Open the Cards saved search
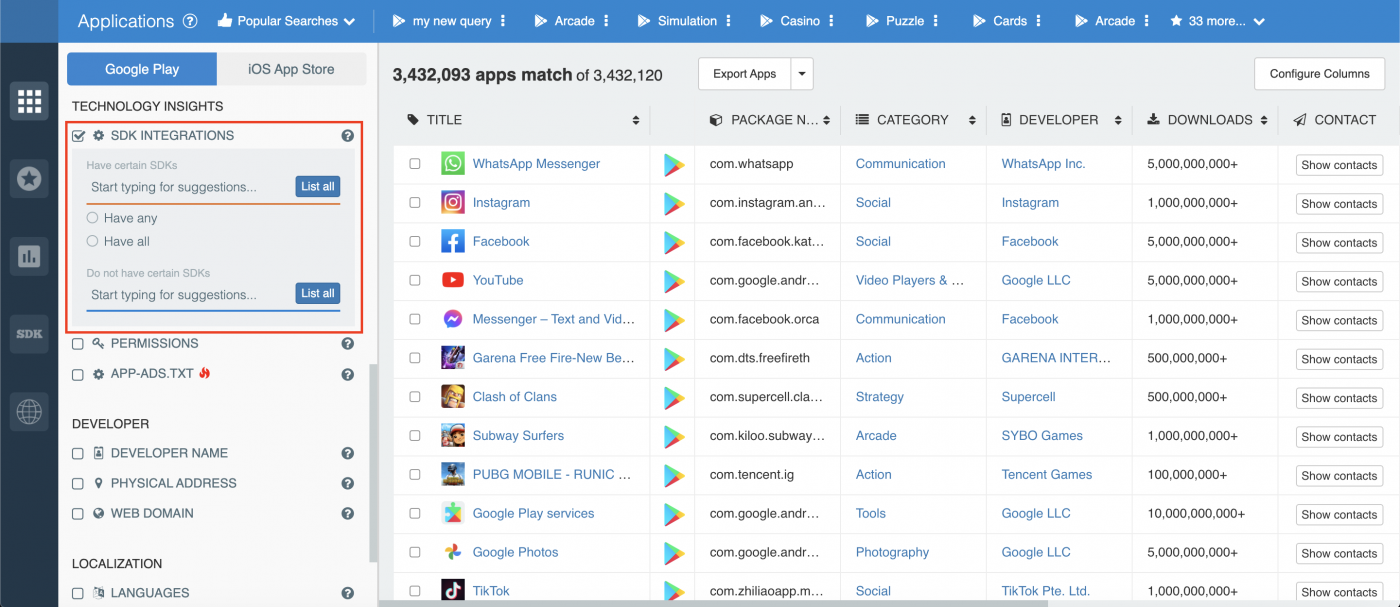Image resolution: width=1400 pixels, height=607 pixels. click(x=999, y=21)
